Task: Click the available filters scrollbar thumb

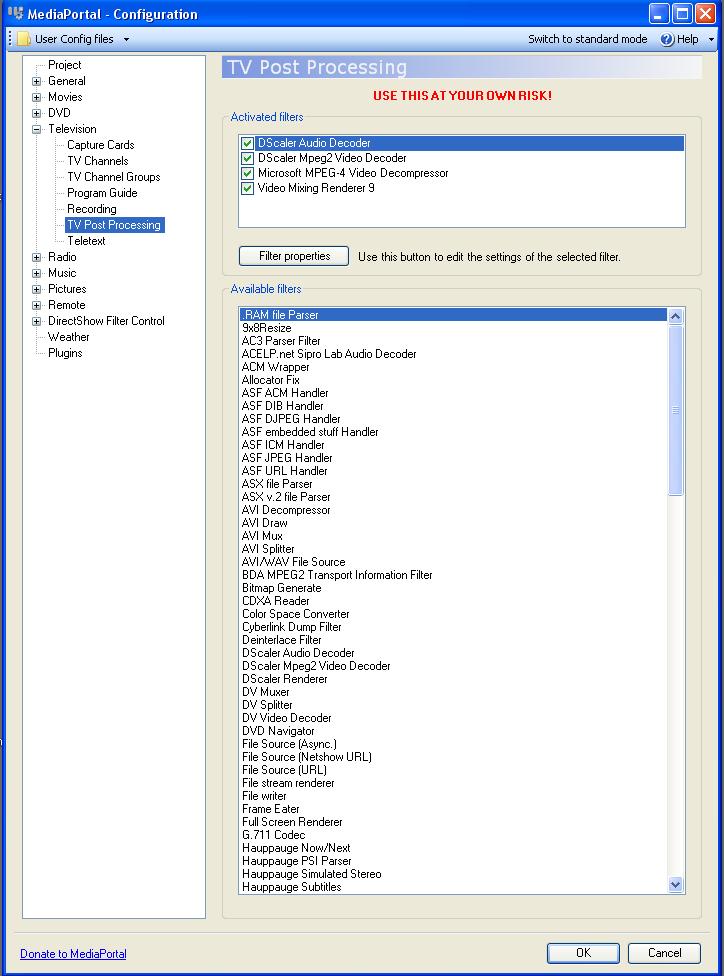Action: click(675, 410)
